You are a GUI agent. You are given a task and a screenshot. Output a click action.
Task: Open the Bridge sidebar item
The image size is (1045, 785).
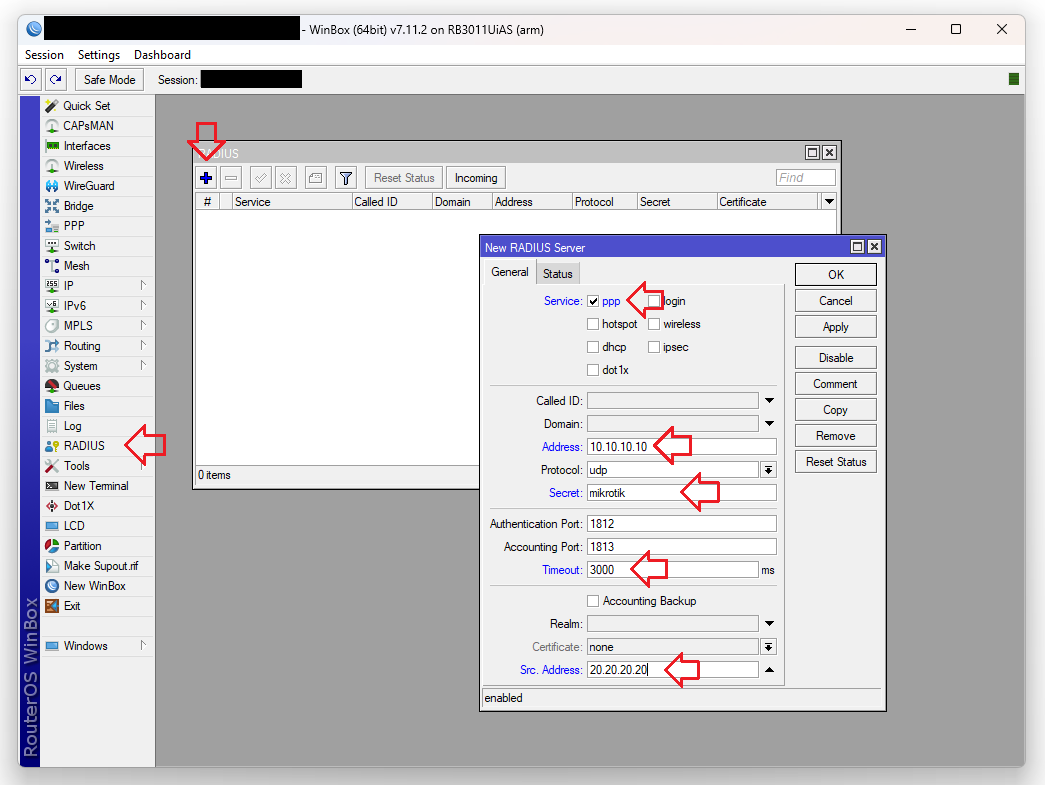(78, 206)
